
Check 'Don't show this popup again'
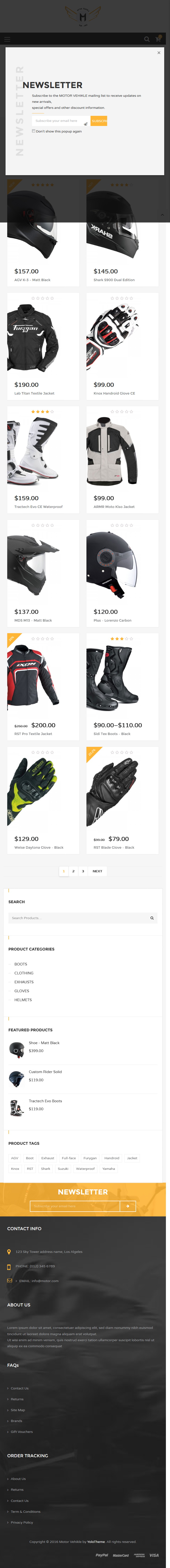[x=33, y=131]
